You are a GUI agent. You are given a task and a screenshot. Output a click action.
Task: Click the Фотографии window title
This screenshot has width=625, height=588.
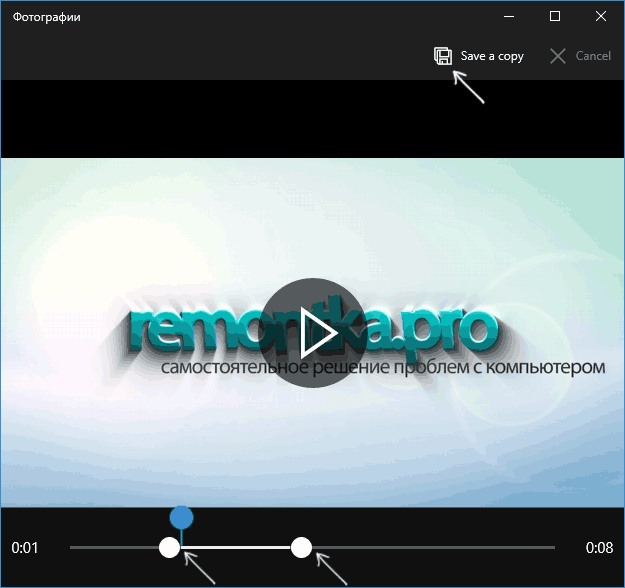(47, 17)
